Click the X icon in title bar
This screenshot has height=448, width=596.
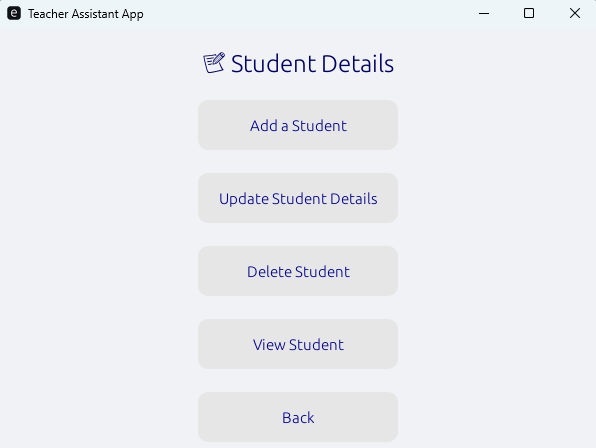pos(575,13)
